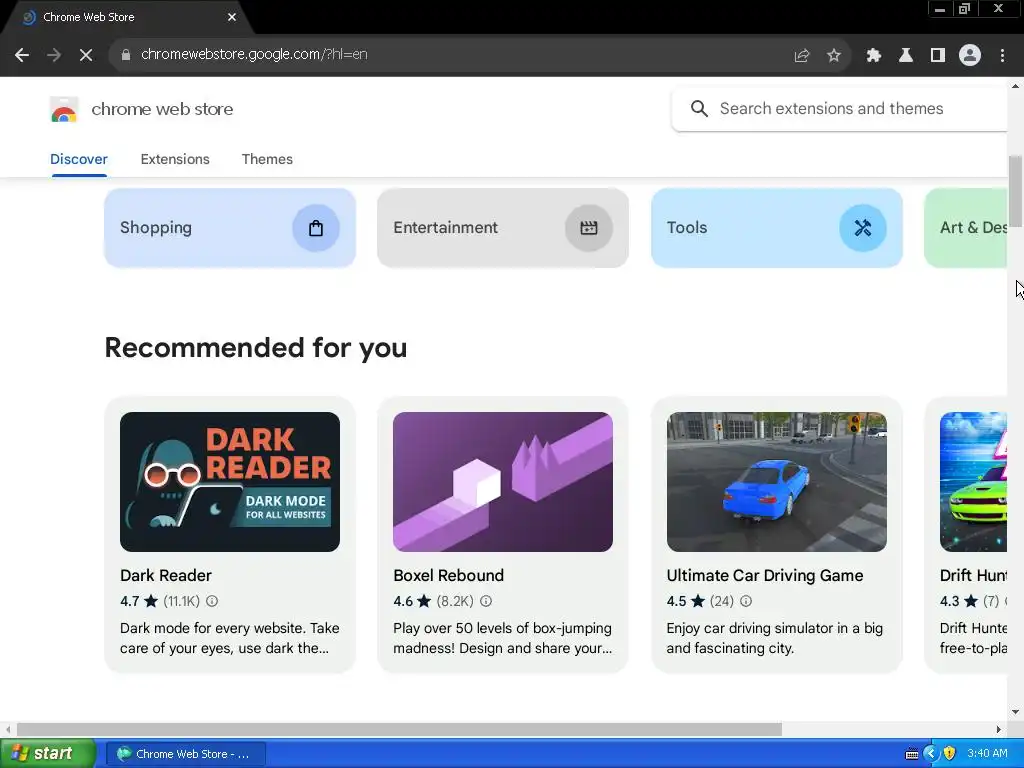Click the keyboard icon in the system tray
Screen dimensions: 1024x768
pyautogui.click(x=912, y=754)
